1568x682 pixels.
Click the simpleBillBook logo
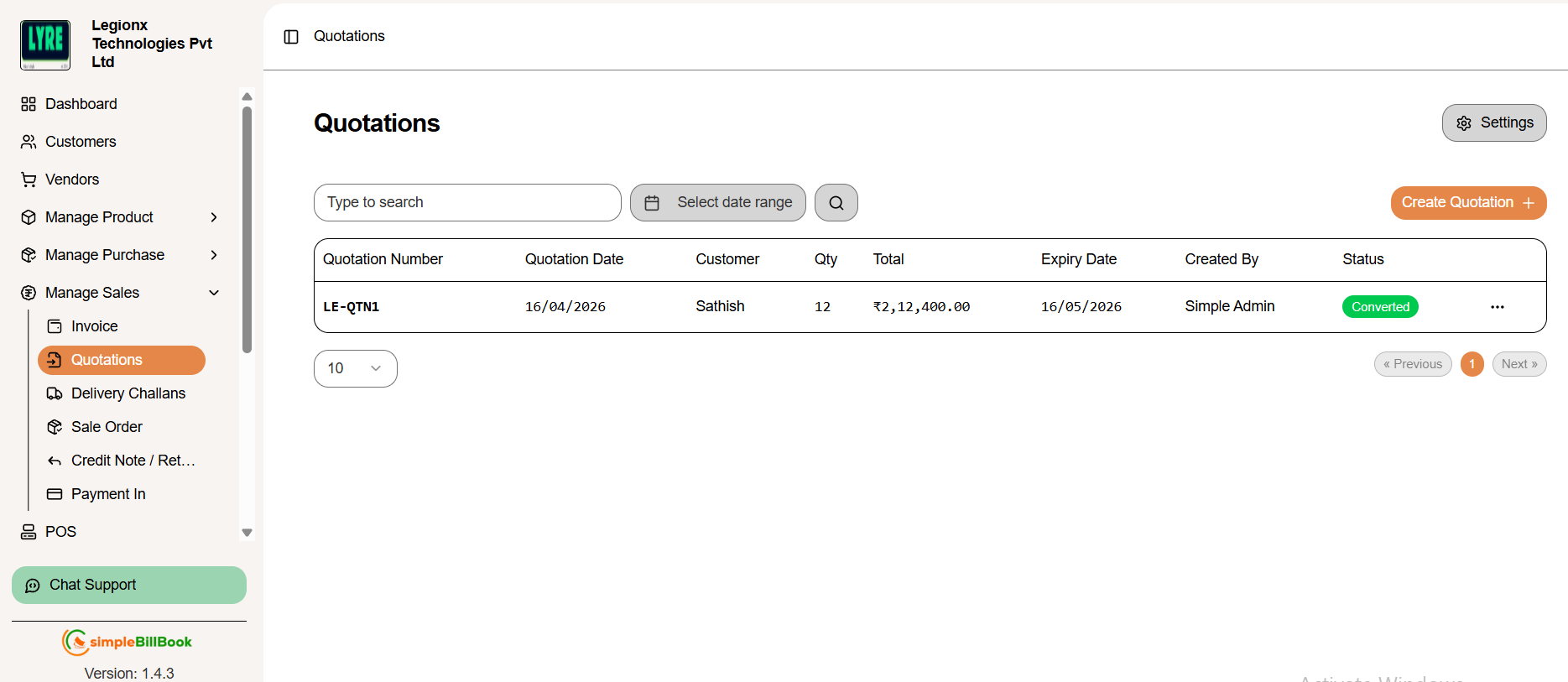click(x=128, y=642)
